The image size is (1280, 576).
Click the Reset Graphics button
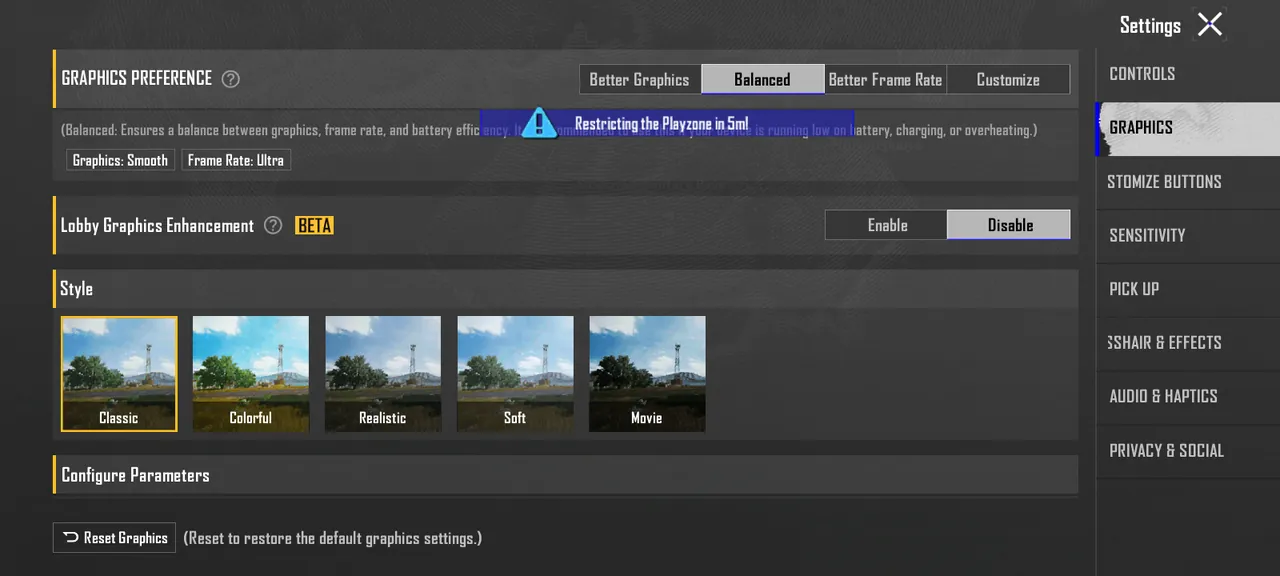[114, 538]
